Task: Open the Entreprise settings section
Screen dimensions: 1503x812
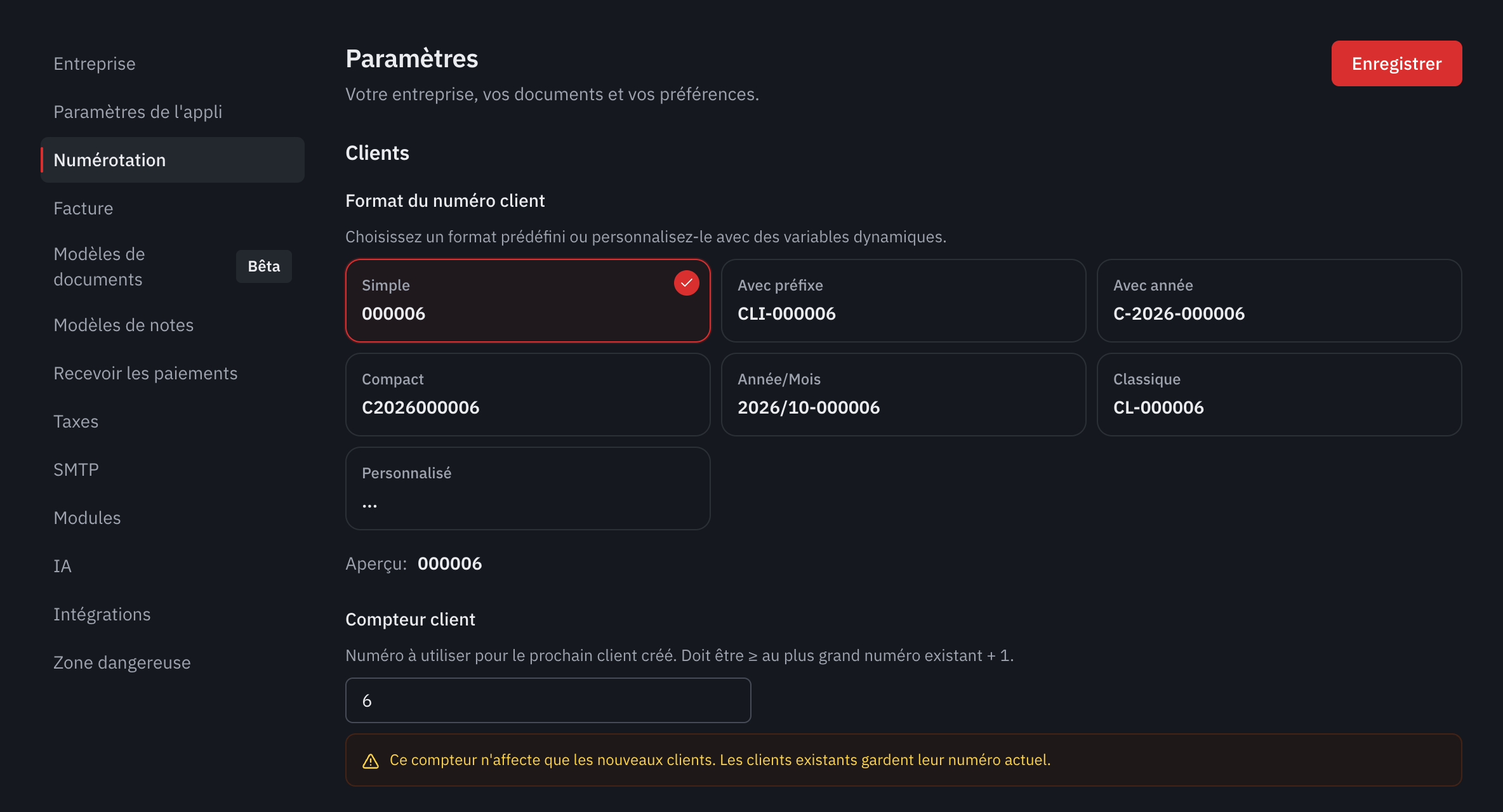Action: pos(173,63)
